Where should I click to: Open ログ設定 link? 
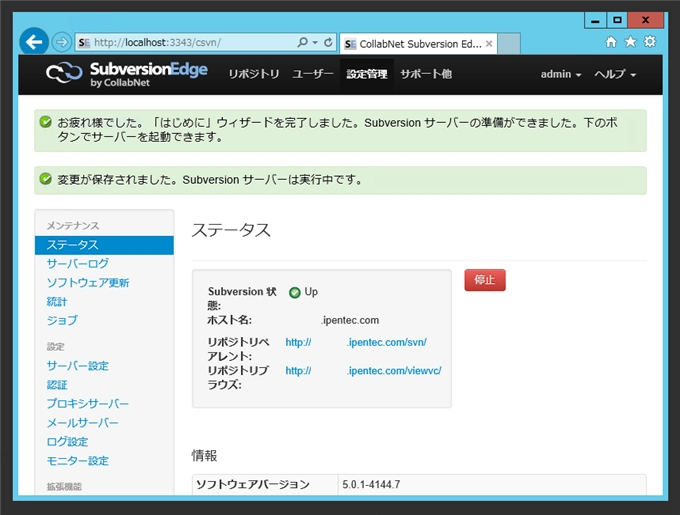click(67, 442)
